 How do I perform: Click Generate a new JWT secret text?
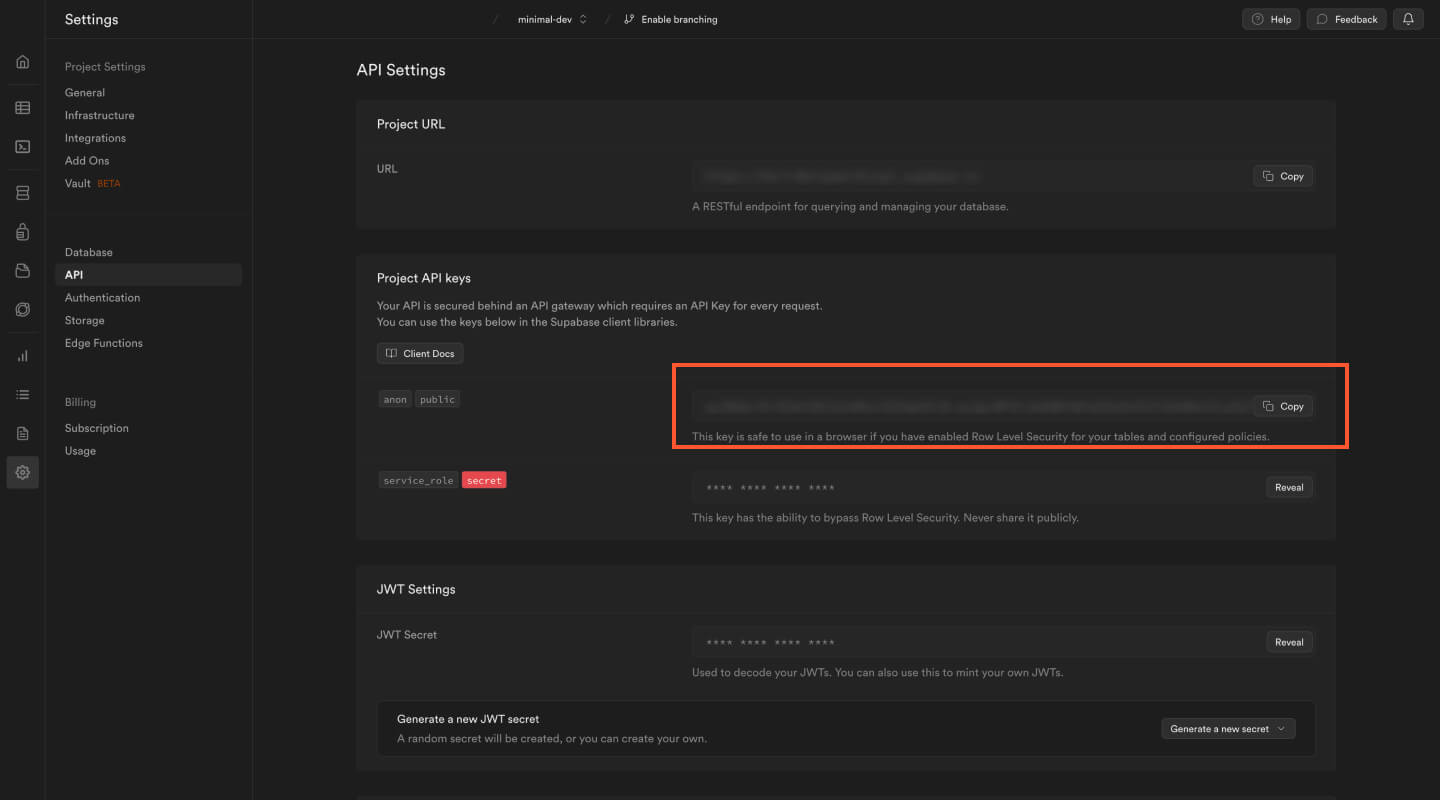click(x=468, y=719)
